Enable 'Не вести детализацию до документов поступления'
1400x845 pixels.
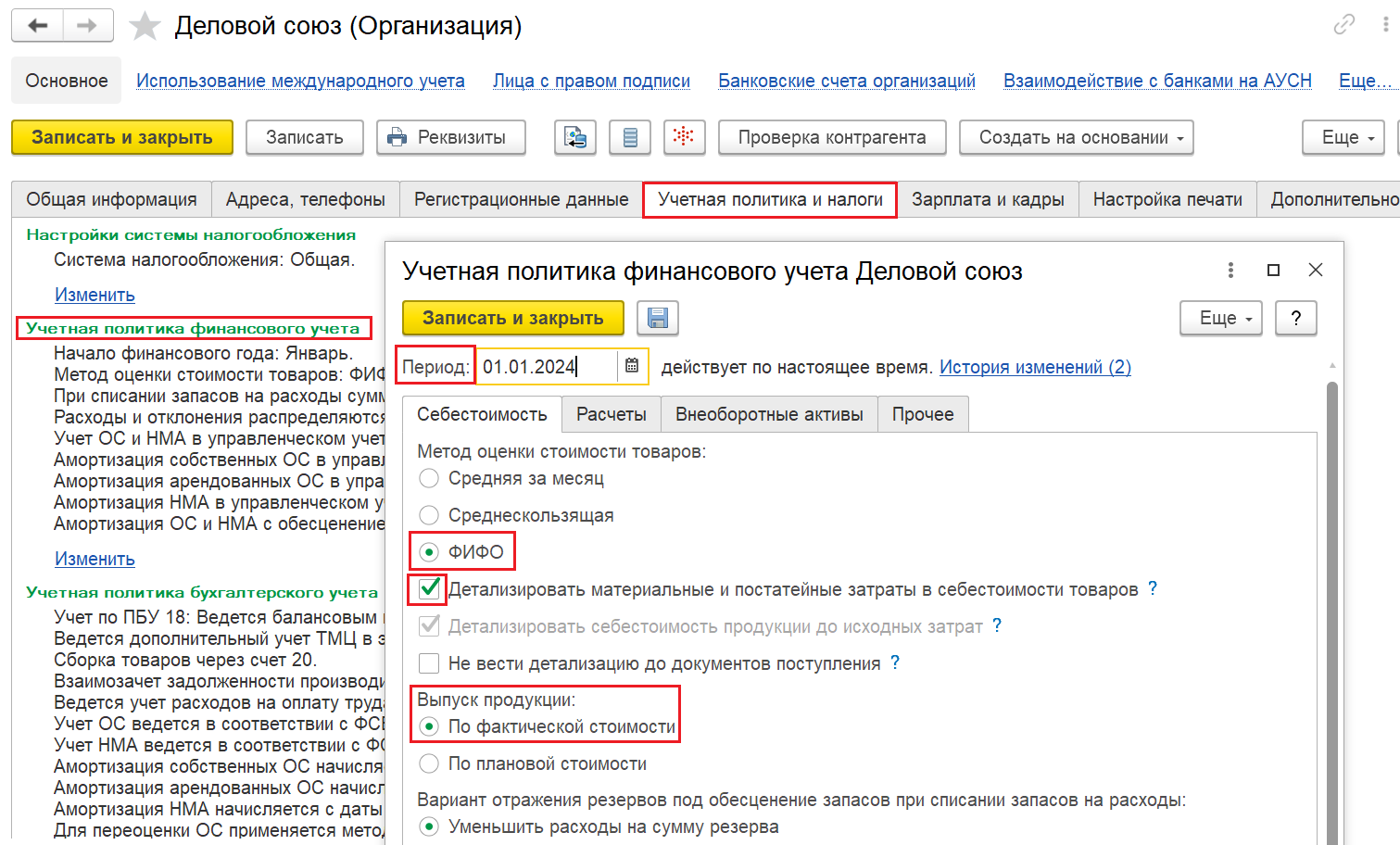click(429, 663)
